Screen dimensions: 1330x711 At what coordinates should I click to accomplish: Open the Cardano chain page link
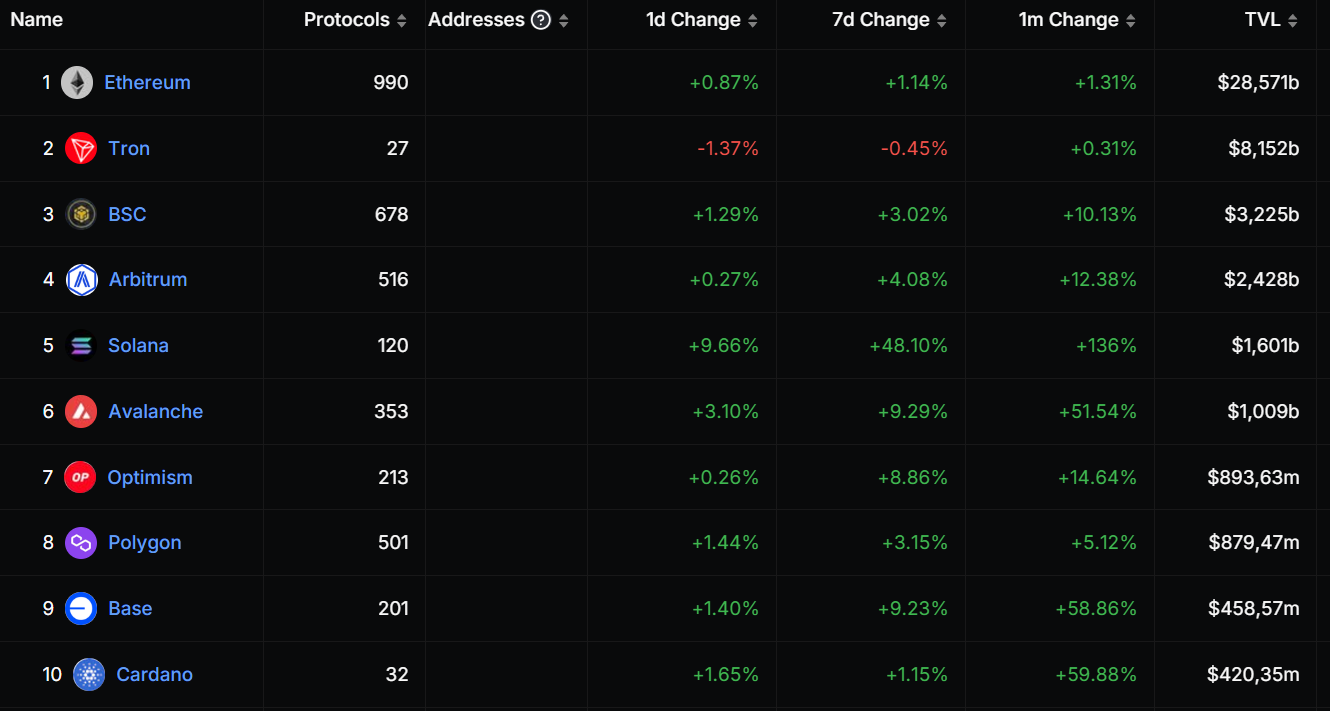point(154,674)
